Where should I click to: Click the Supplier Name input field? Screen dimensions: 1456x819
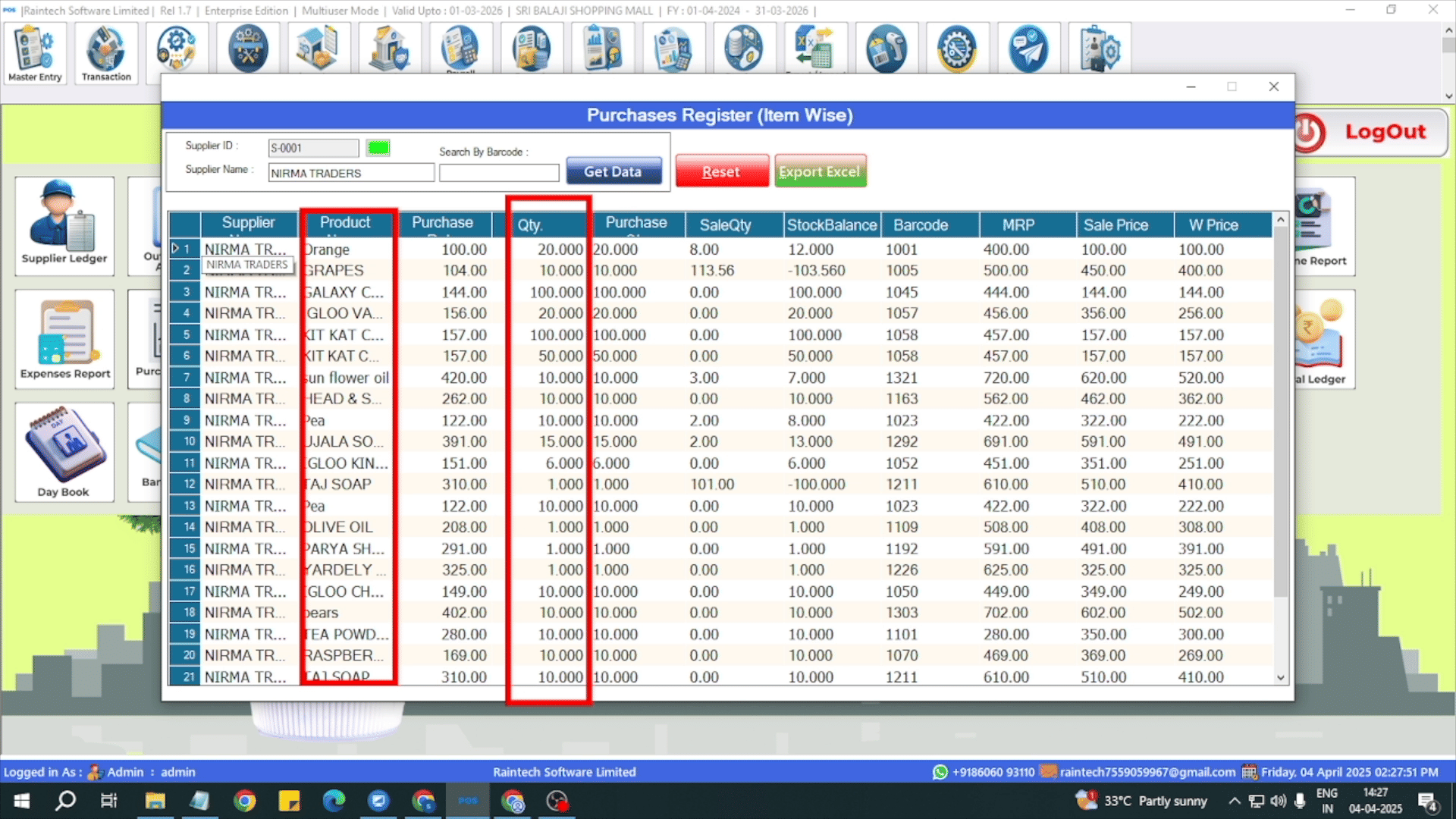(351, 174)
